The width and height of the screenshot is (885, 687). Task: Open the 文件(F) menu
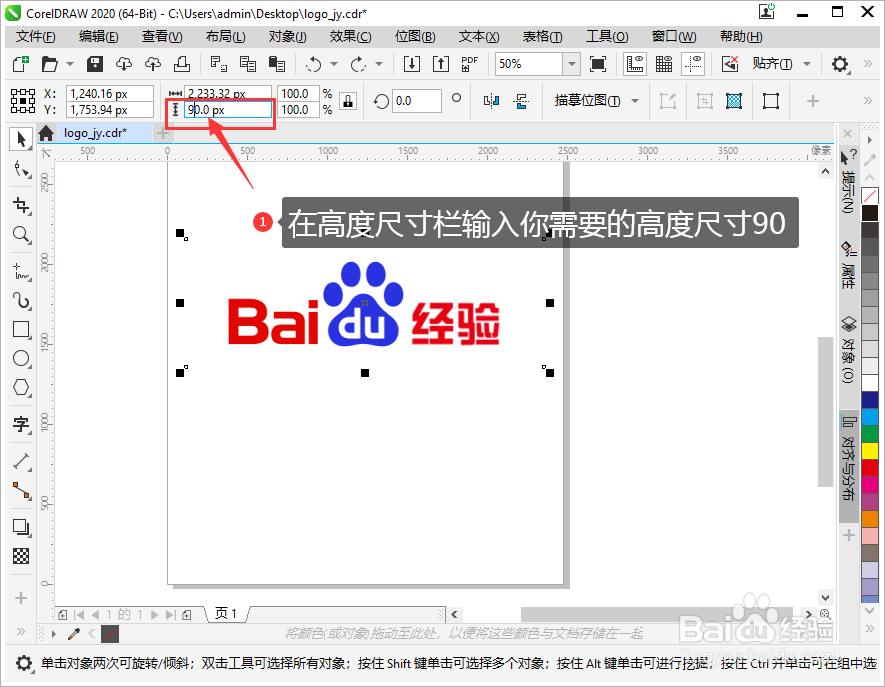(x=35, y=37)
